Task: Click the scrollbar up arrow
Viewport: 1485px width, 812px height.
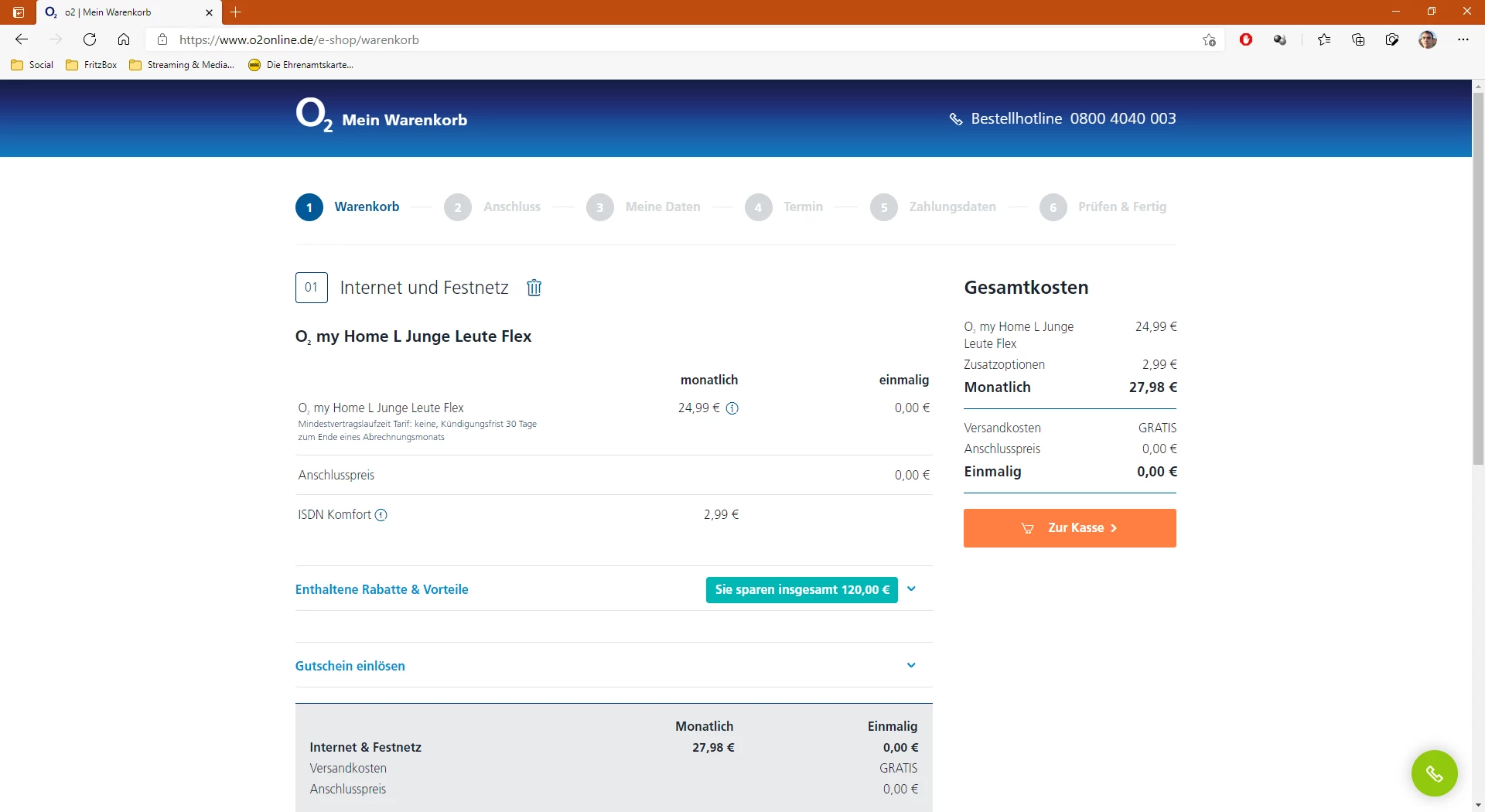Action: pyautogui.click(x=1478, y=86)
